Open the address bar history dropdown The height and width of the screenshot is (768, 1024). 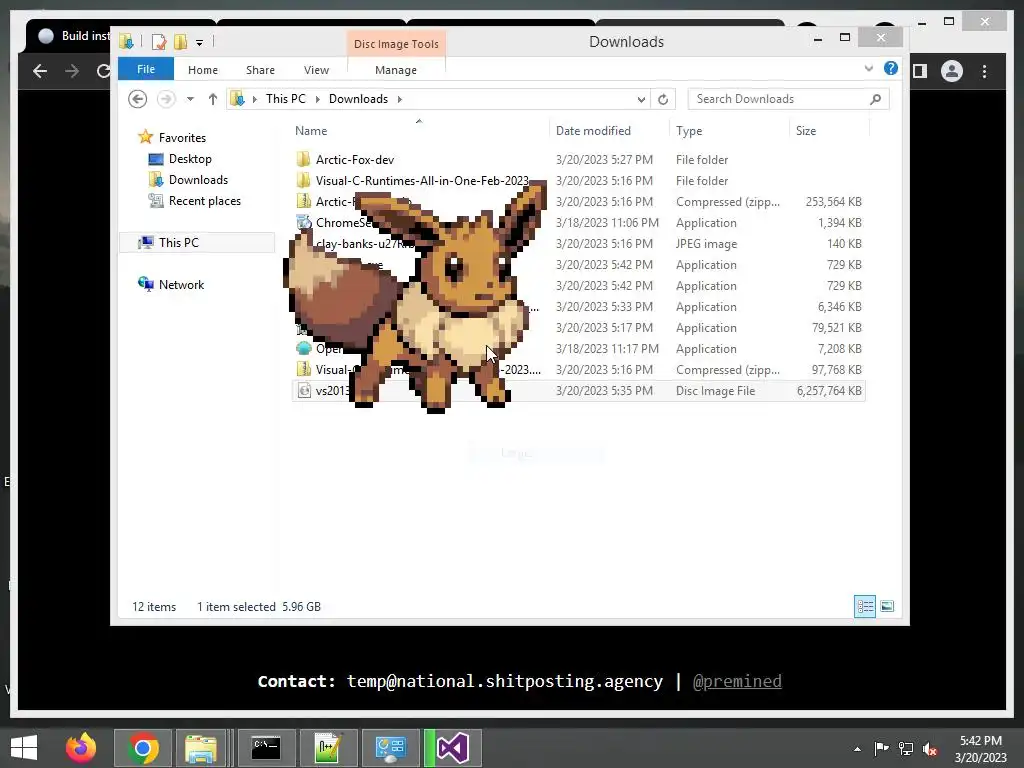point(641,99)
